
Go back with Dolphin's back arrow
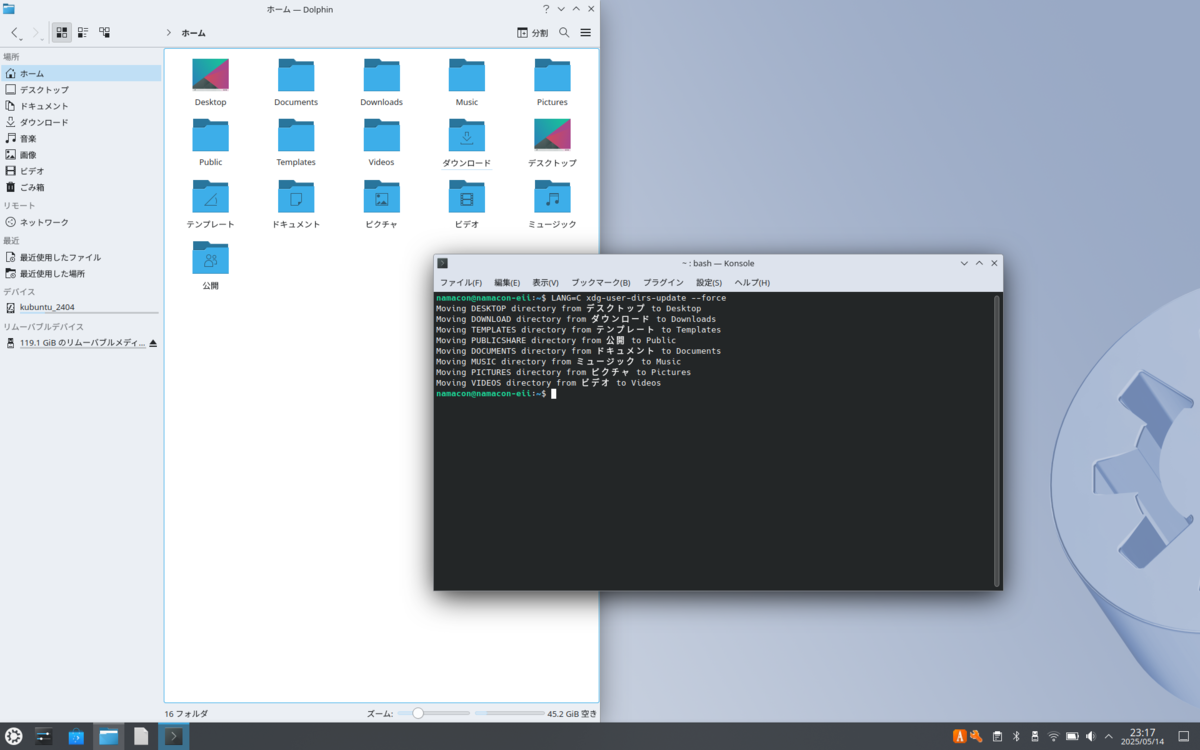tap(15, 33)
